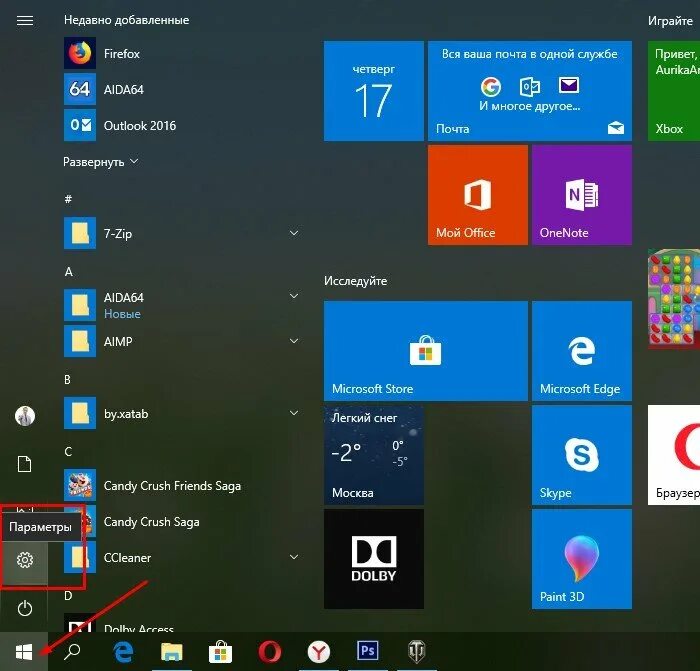Expand the 7-Zip folder chevron
The height and width of the screenshot is (671, 700).
point(294,233)
